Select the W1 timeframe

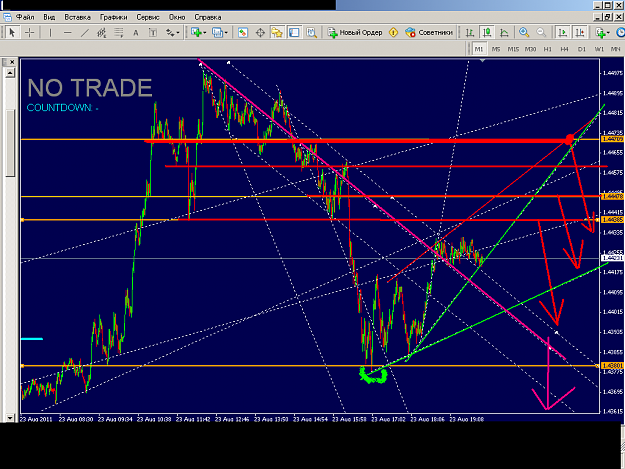point(599,49)
